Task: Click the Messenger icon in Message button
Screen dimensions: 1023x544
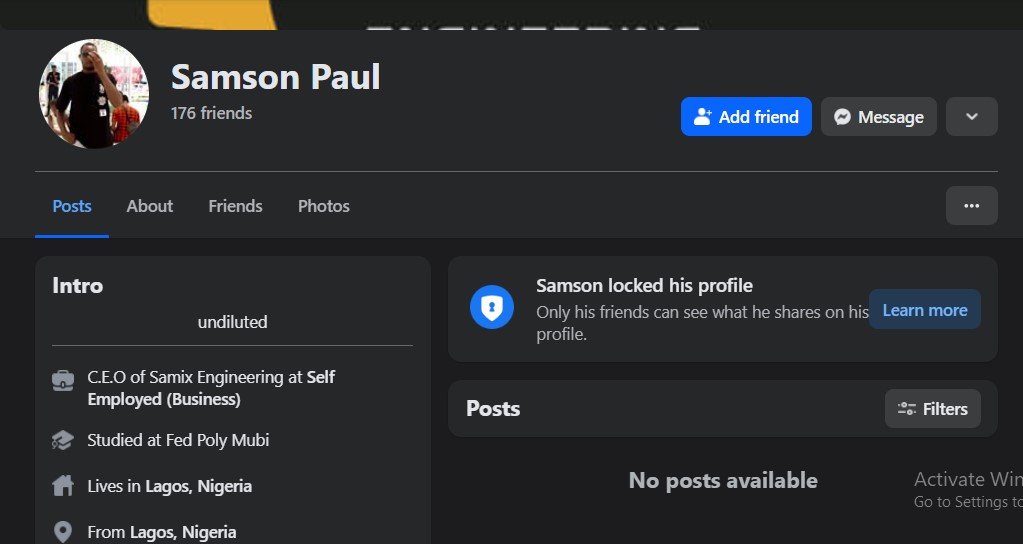Action: pos(843,117)
